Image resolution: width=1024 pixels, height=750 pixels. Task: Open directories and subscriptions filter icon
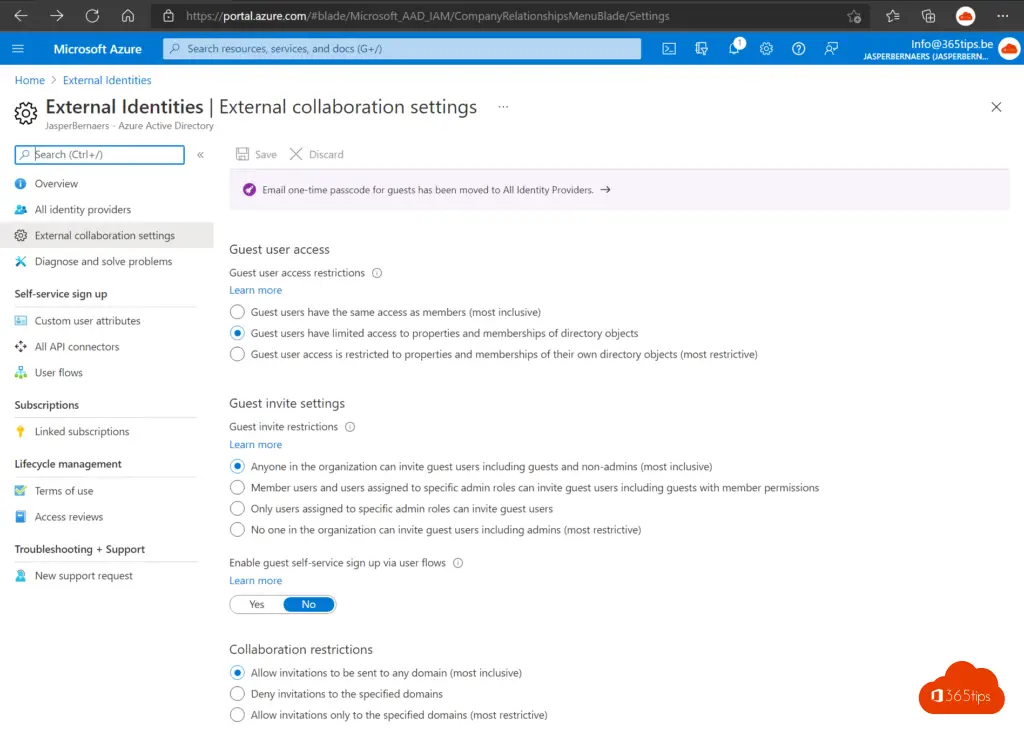(x=702, y=49)
